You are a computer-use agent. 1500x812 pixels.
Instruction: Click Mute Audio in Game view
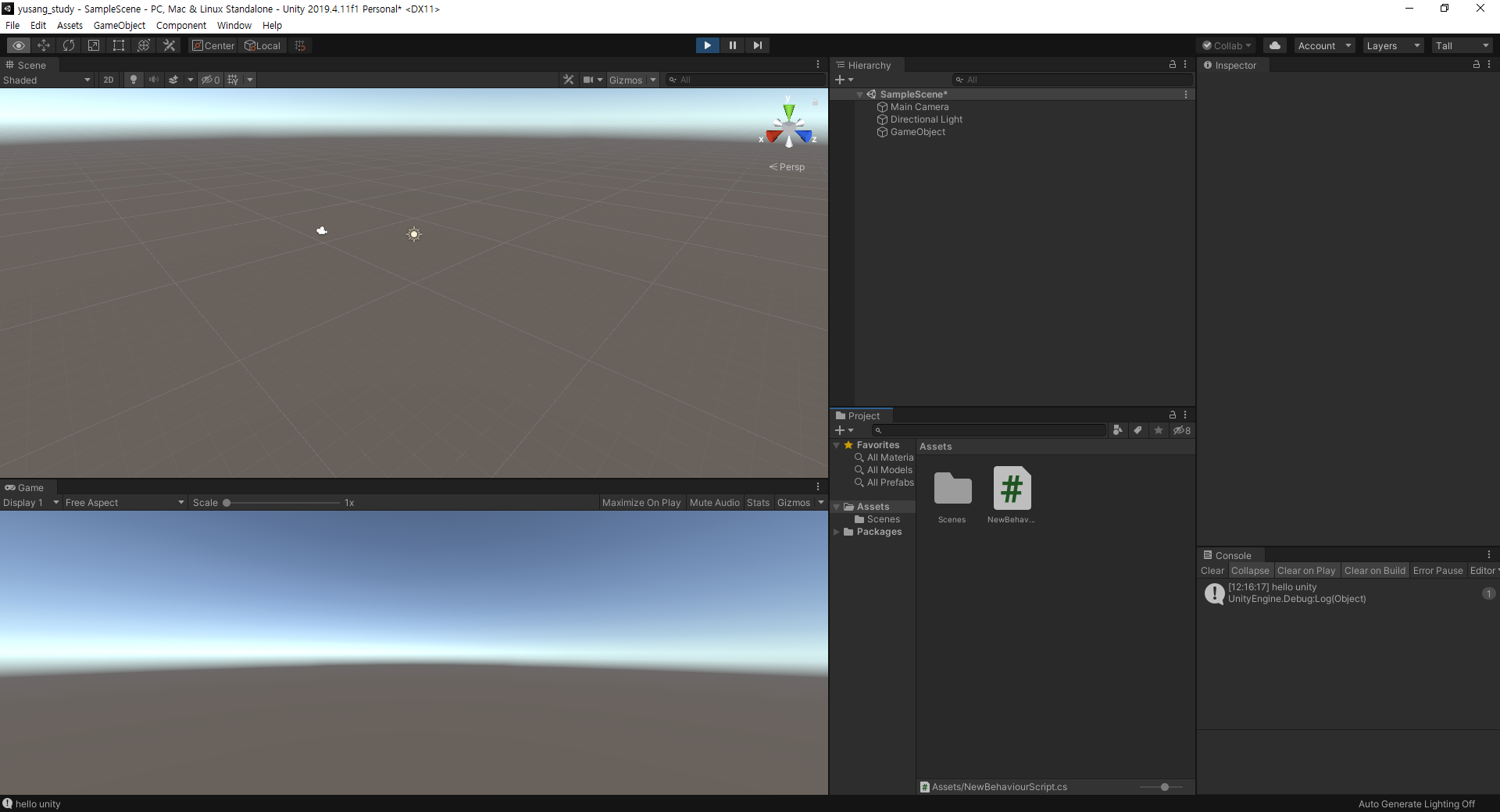(x=714, y=503)
